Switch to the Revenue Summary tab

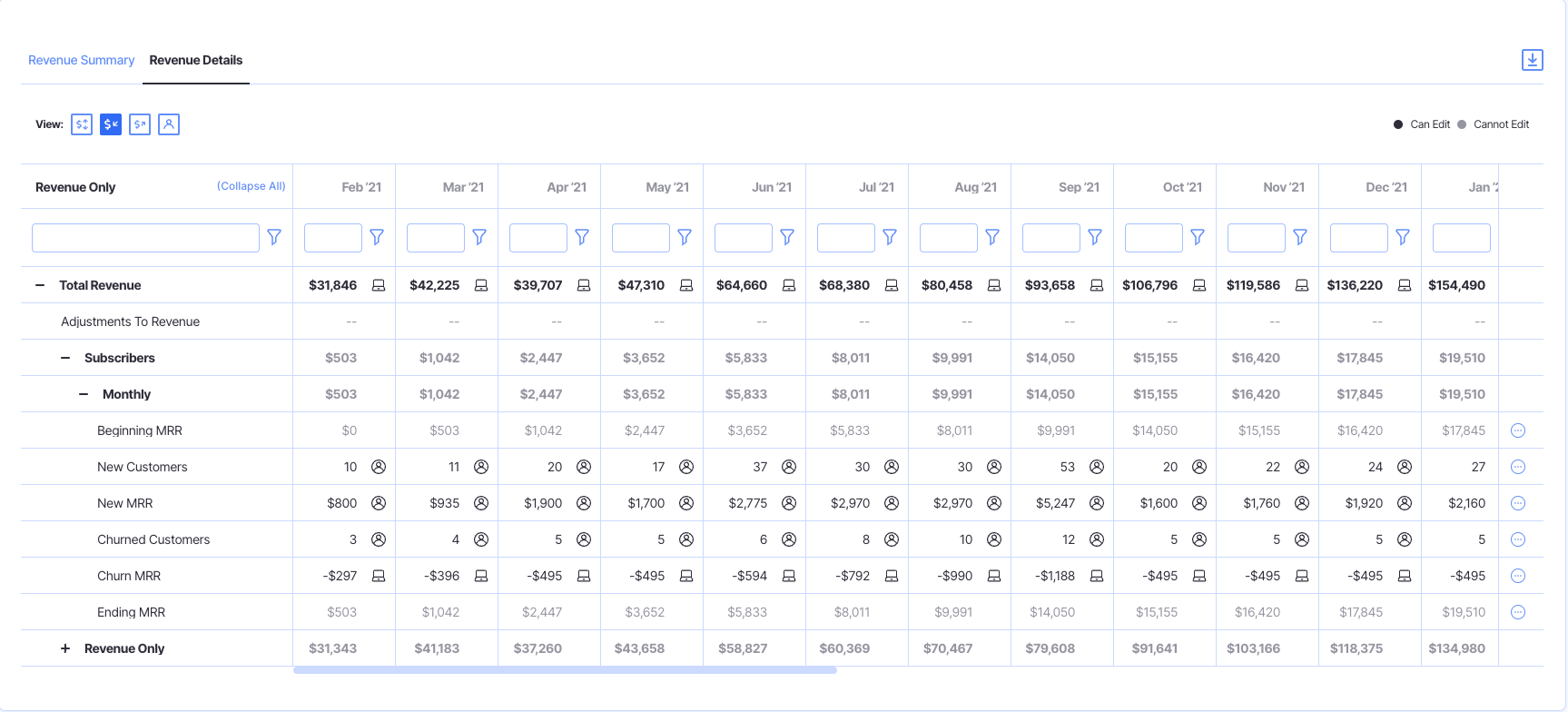pos(81,60)
